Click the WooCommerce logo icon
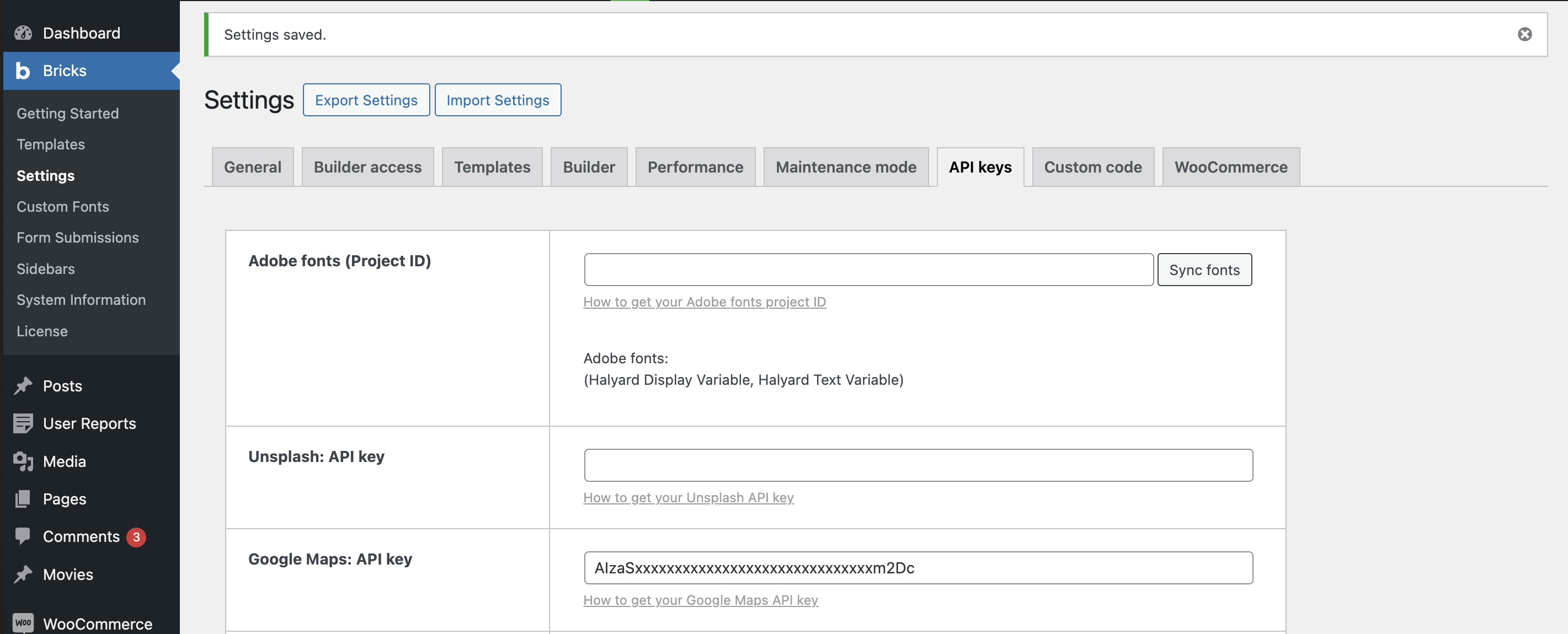Viewport: 1568px width, 634px height. [x=23, y=622]
